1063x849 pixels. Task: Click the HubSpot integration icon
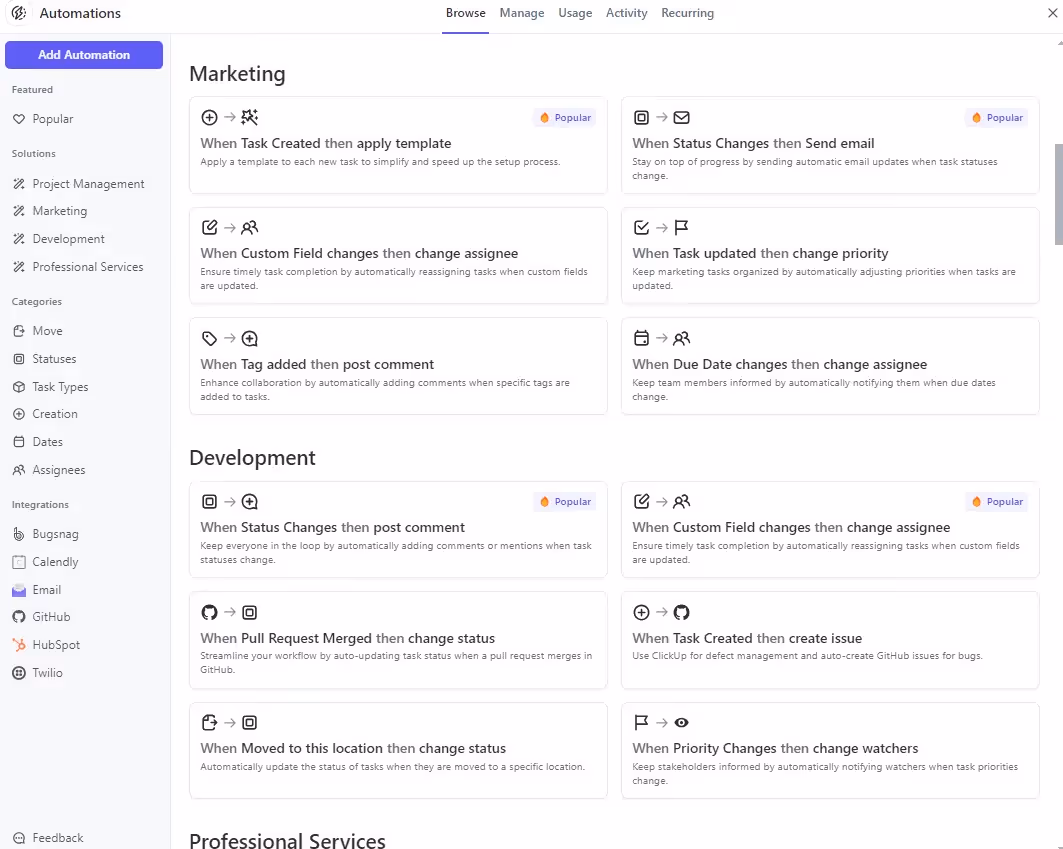pos(19,645)
